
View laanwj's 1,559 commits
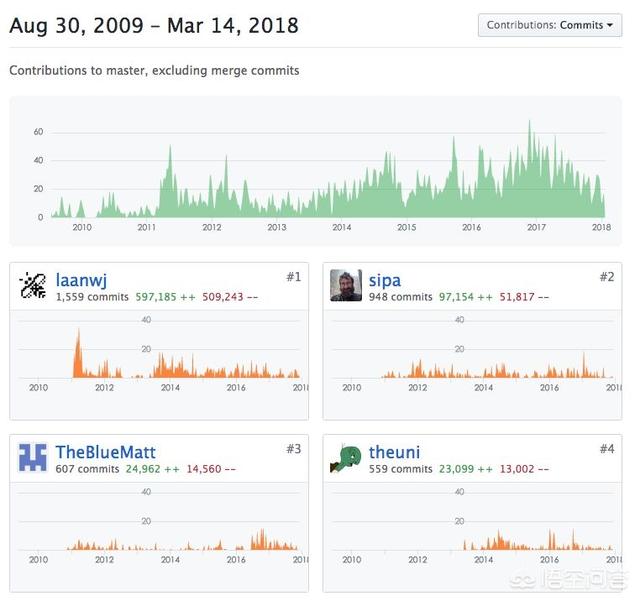tap(92, 297)
